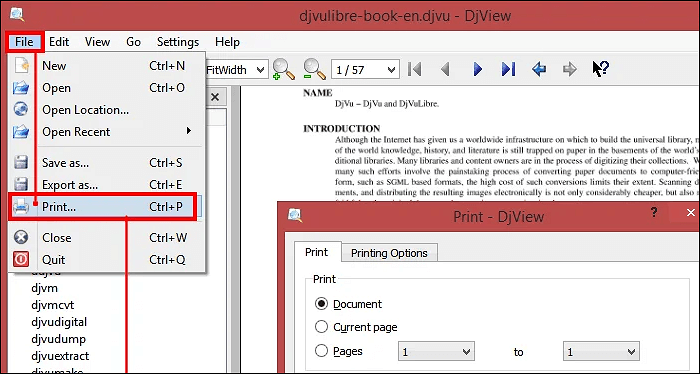700x374 pixels.
Task: Close the side panel with X
Action: (215, 97)
